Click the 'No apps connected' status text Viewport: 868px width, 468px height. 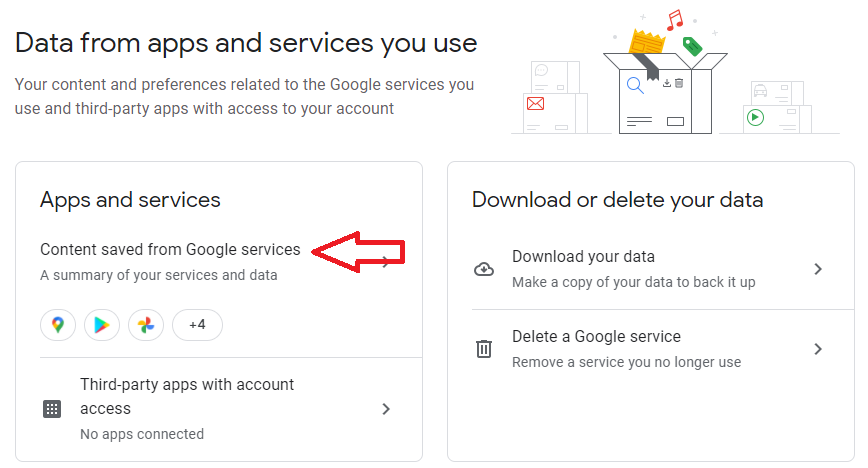click(142, 434)
